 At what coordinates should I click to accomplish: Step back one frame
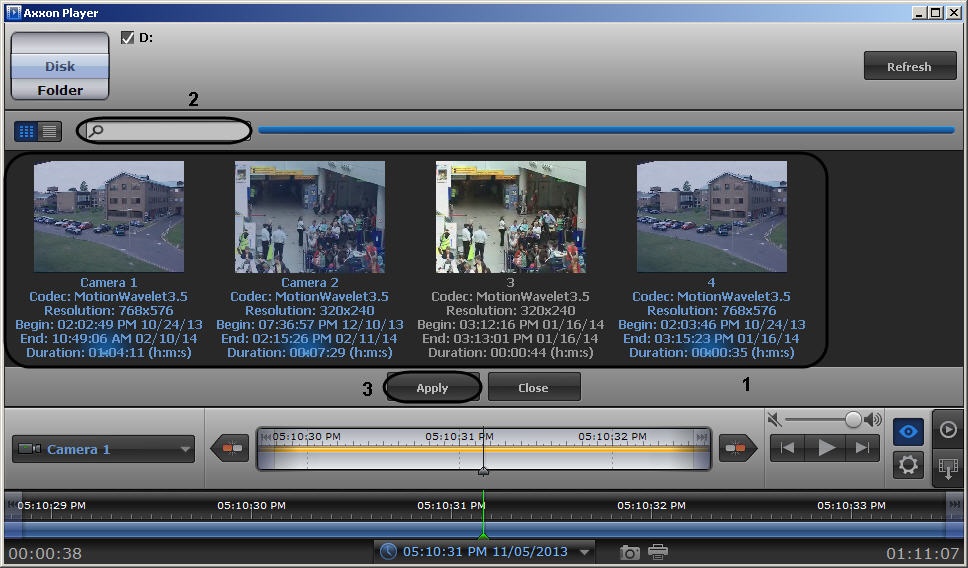[x=788, y=449]
